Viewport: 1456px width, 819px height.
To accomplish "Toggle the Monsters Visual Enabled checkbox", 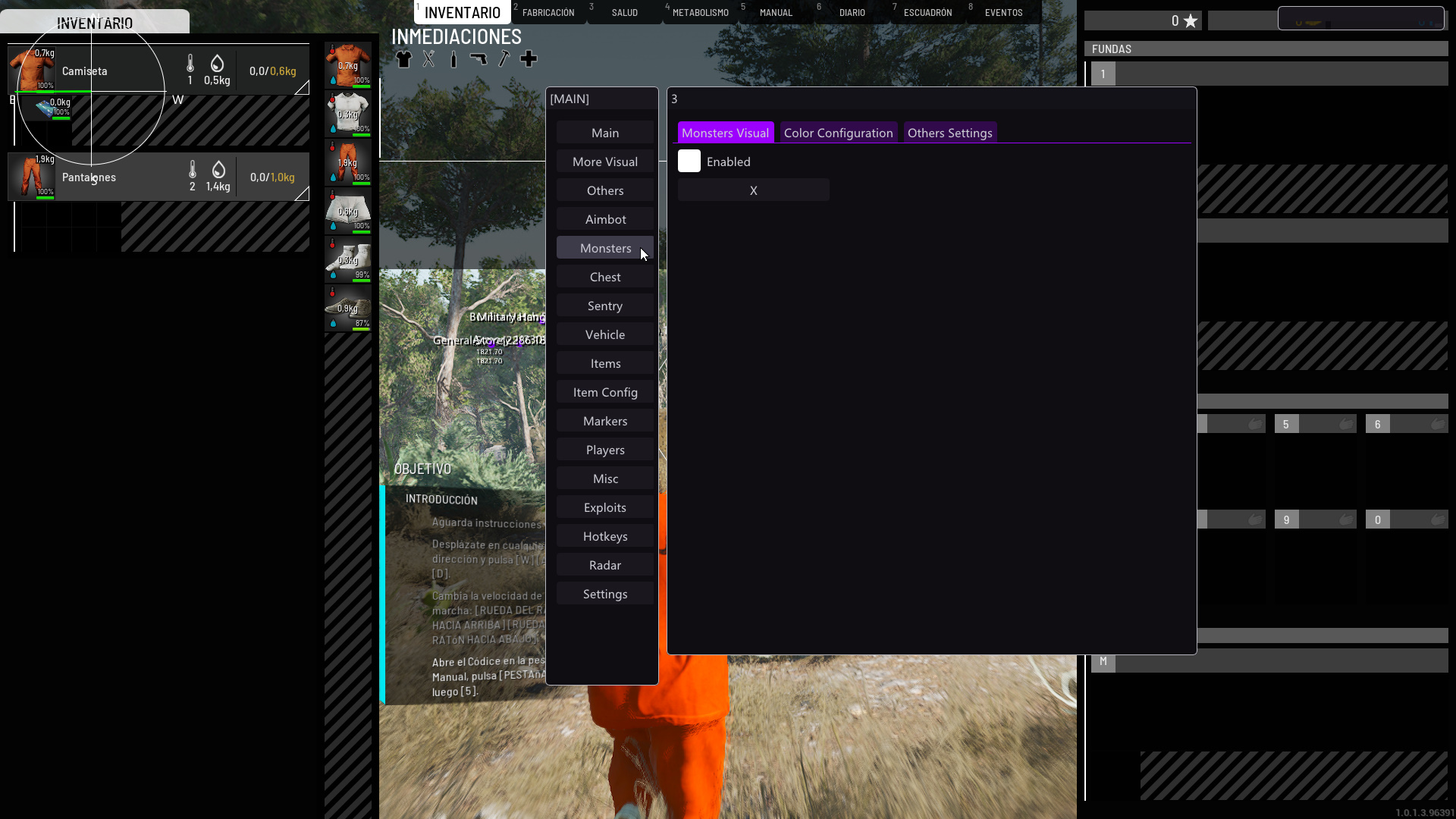I will point(689,162).
